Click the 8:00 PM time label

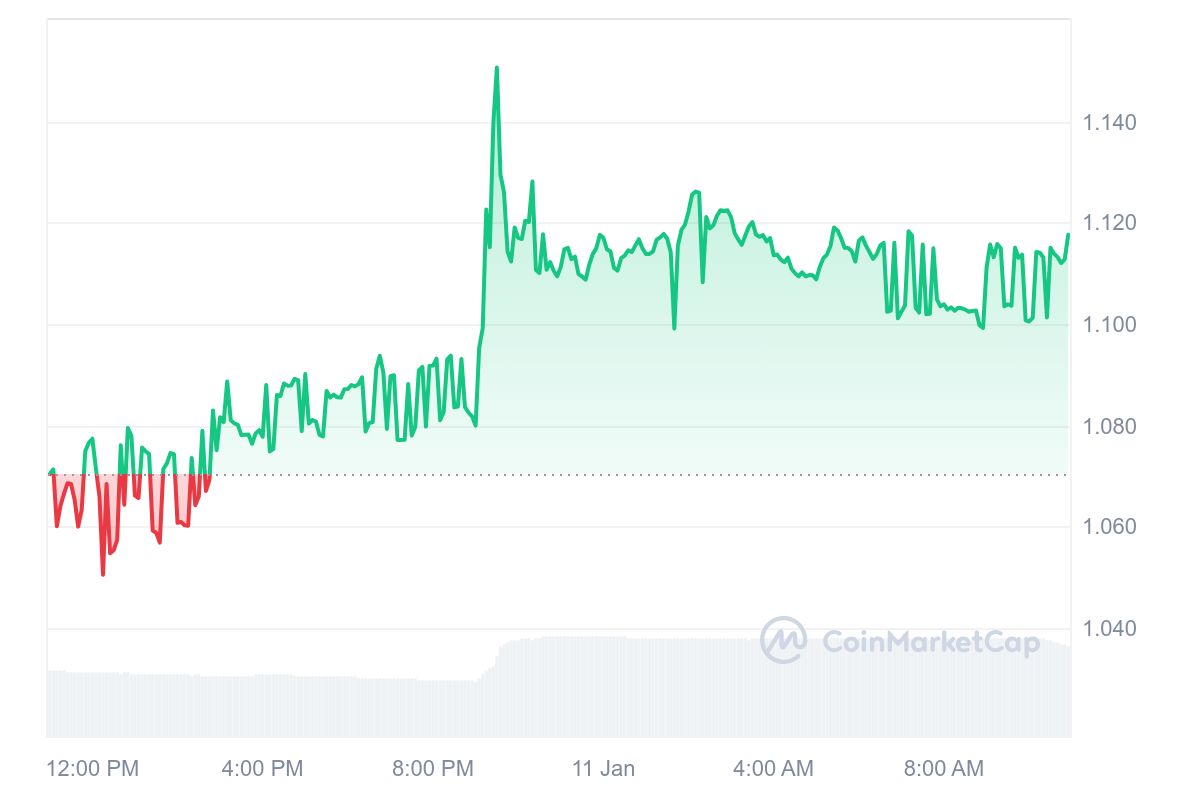point(432,768)
